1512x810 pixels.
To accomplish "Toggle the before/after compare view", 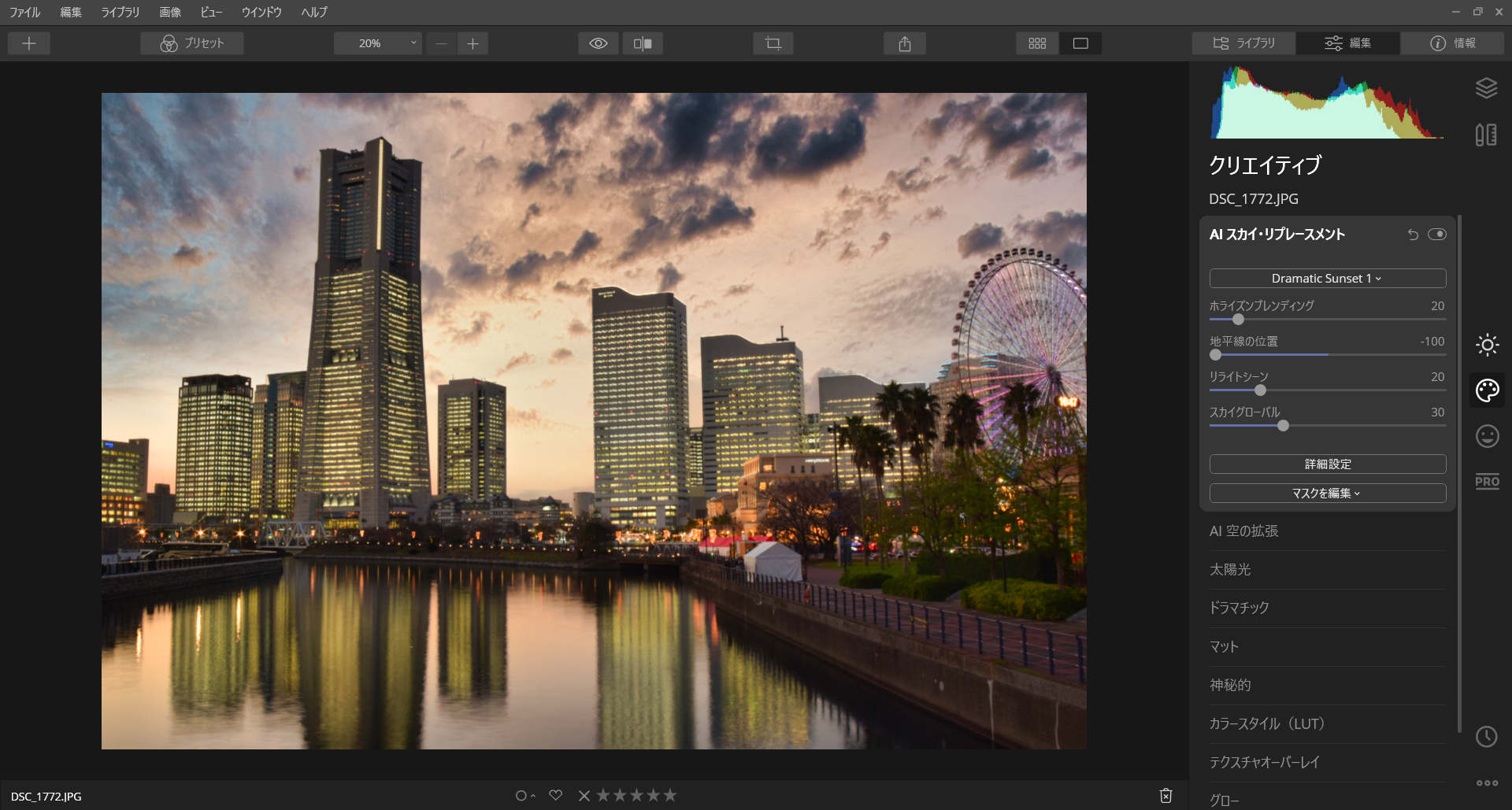I will (643, 43).
